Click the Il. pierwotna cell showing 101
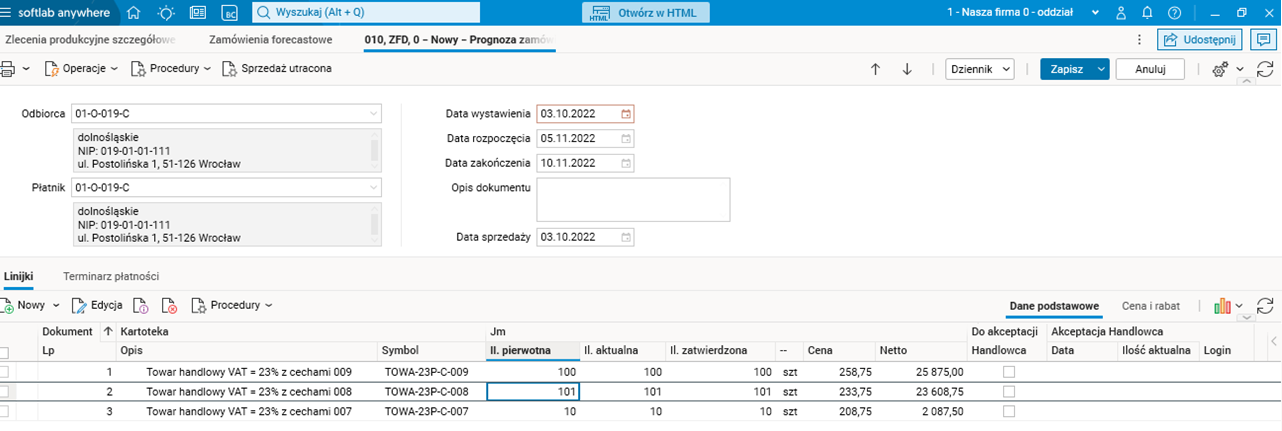 (x=533, y=391)
